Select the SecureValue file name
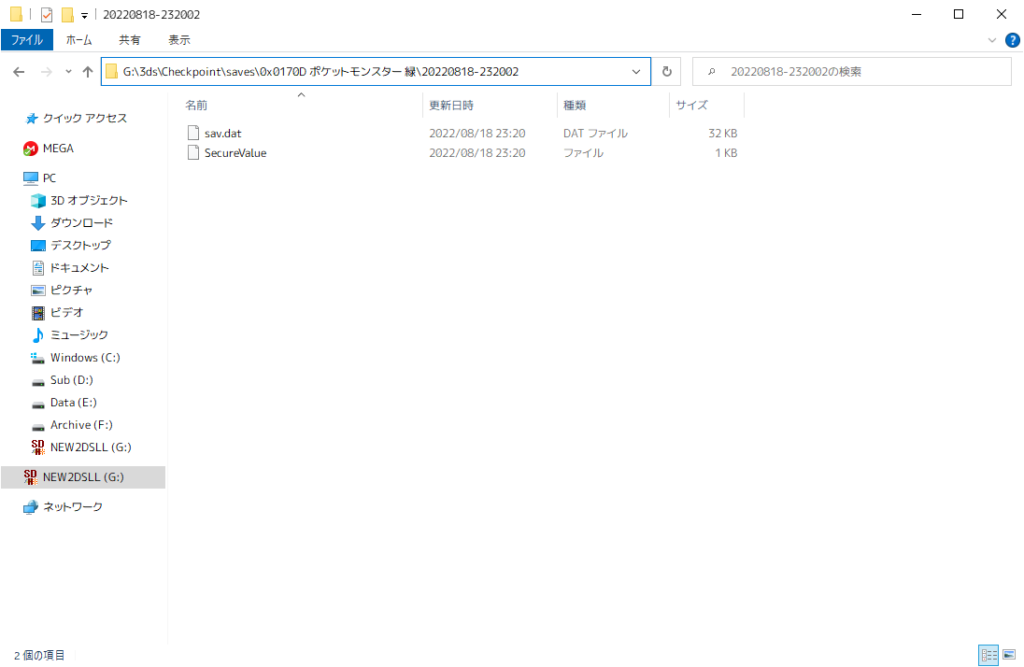This screenshot has height=667, width=1024. 235,153
